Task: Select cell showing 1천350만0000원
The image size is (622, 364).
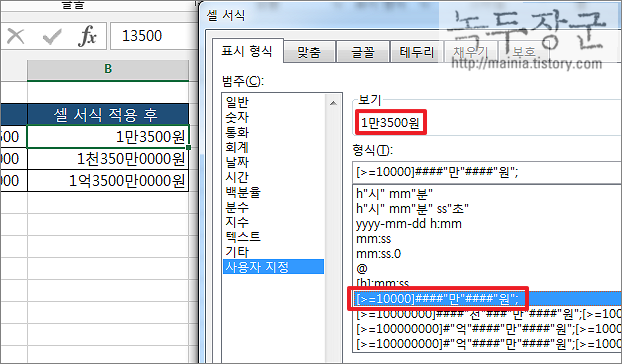Action: pyautogui.click(x=108, y=159)
